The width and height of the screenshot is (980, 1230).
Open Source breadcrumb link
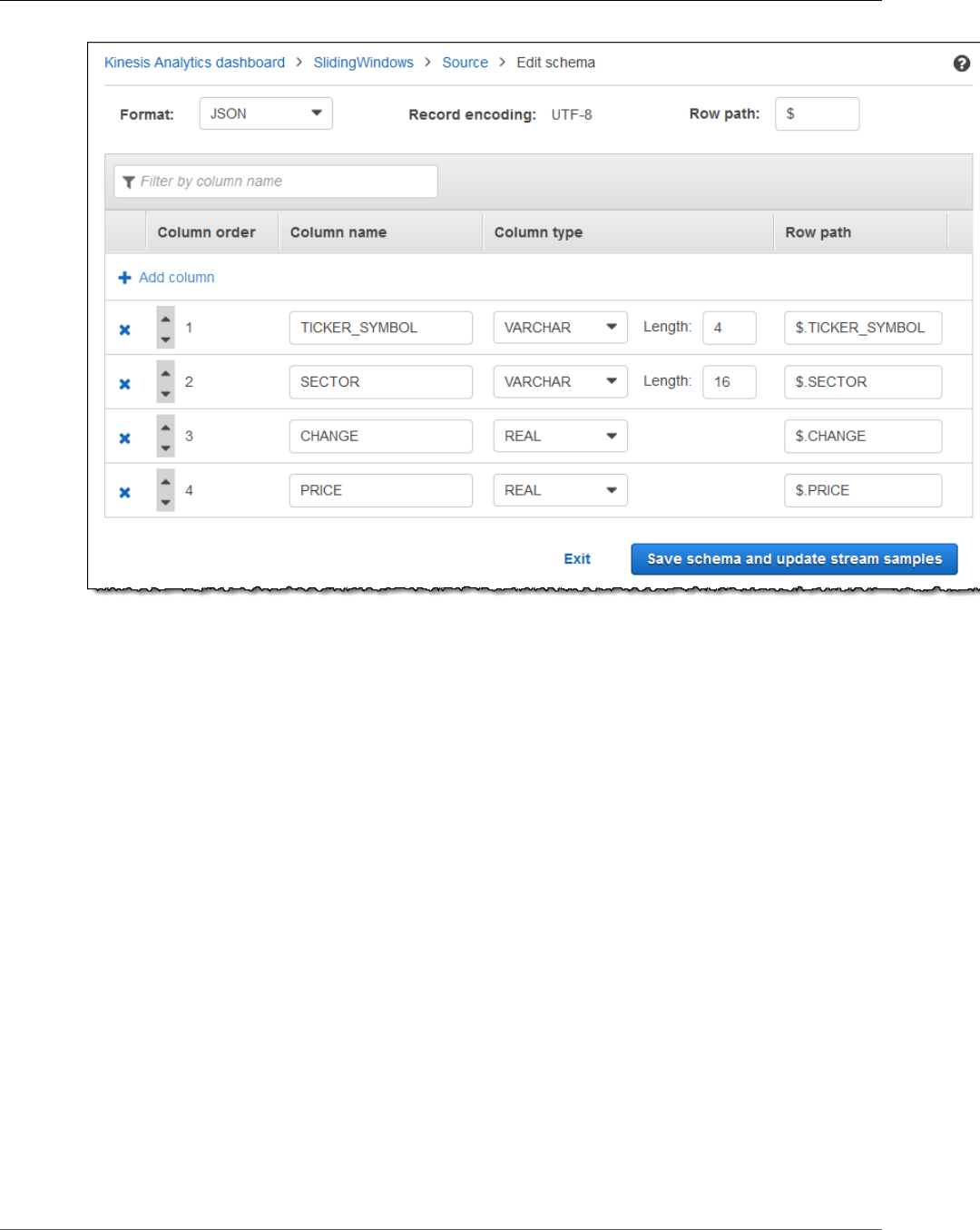pyautogui.click(x=465, y=63)
